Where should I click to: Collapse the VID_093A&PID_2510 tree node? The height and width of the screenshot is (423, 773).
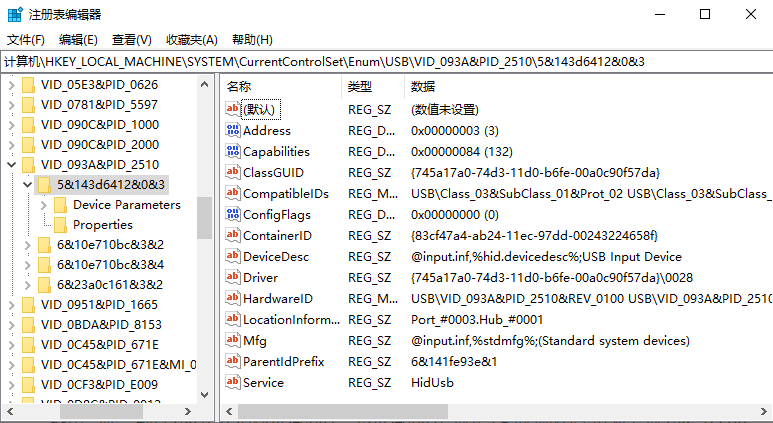[x=10, y=165]
